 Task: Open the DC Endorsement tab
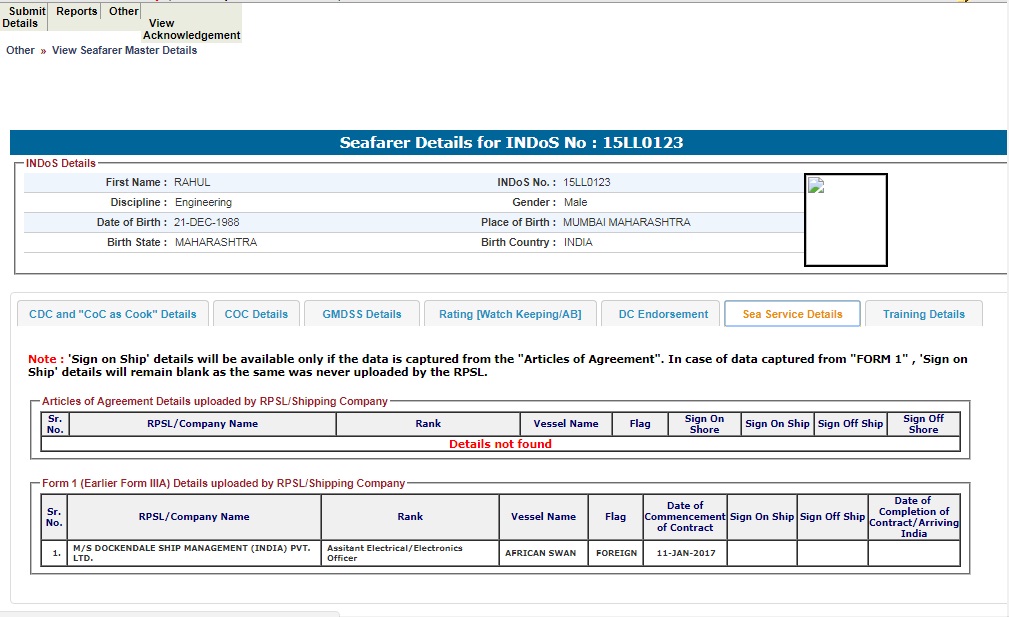click(x=663, y=314)
